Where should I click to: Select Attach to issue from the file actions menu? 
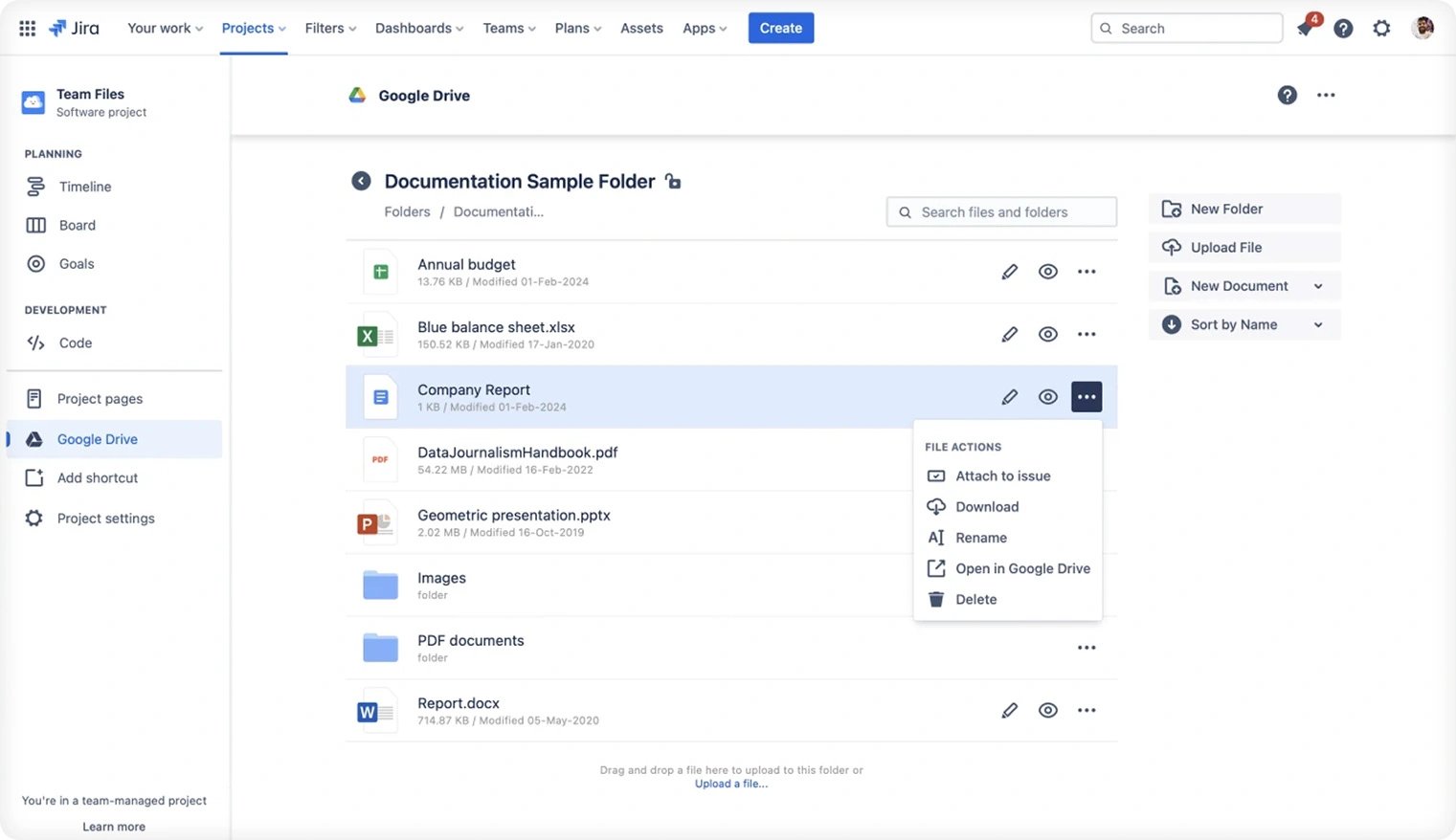click(1003, 475)
